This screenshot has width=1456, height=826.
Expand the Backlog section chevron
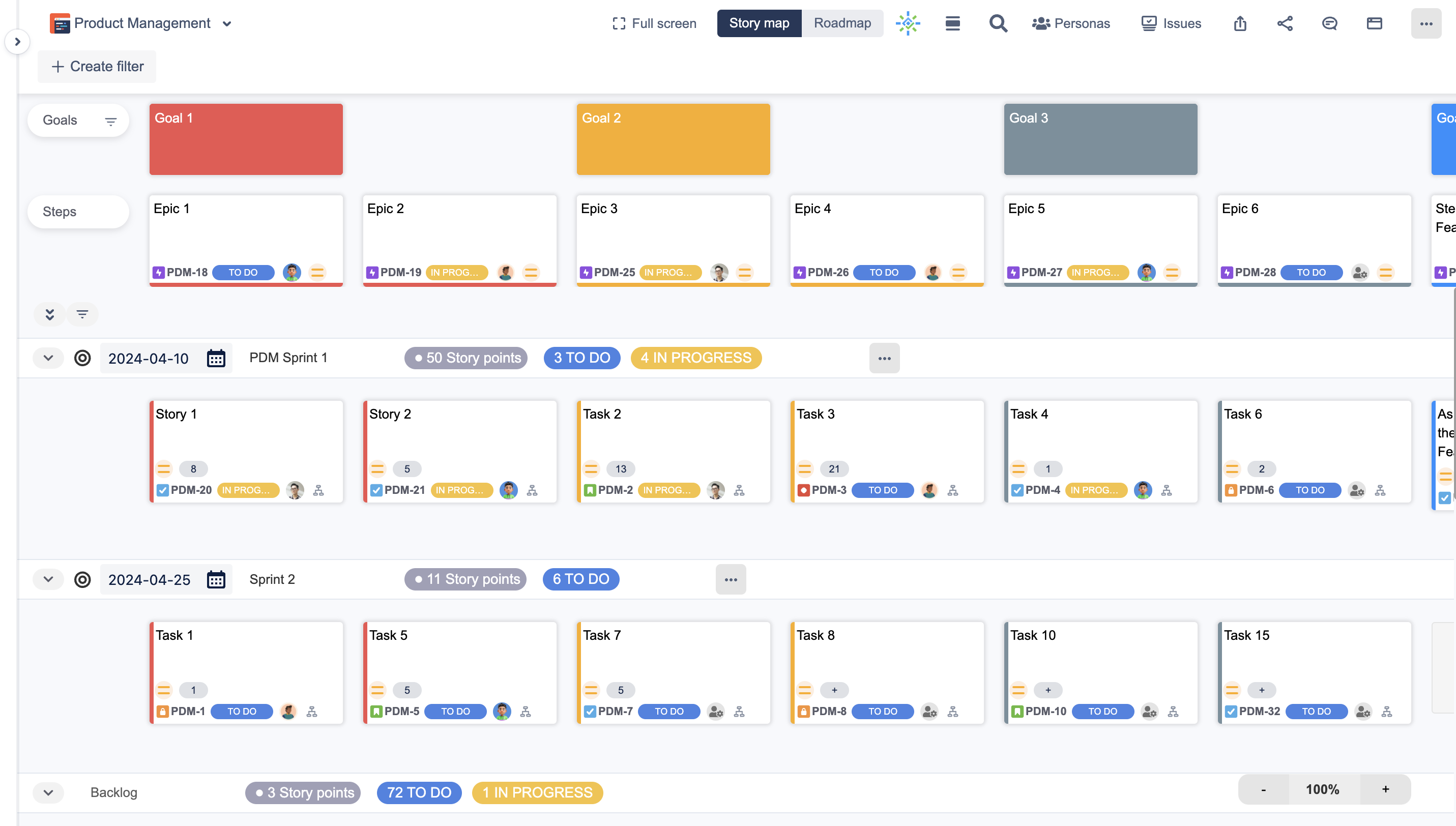click(x=48, y=792)
